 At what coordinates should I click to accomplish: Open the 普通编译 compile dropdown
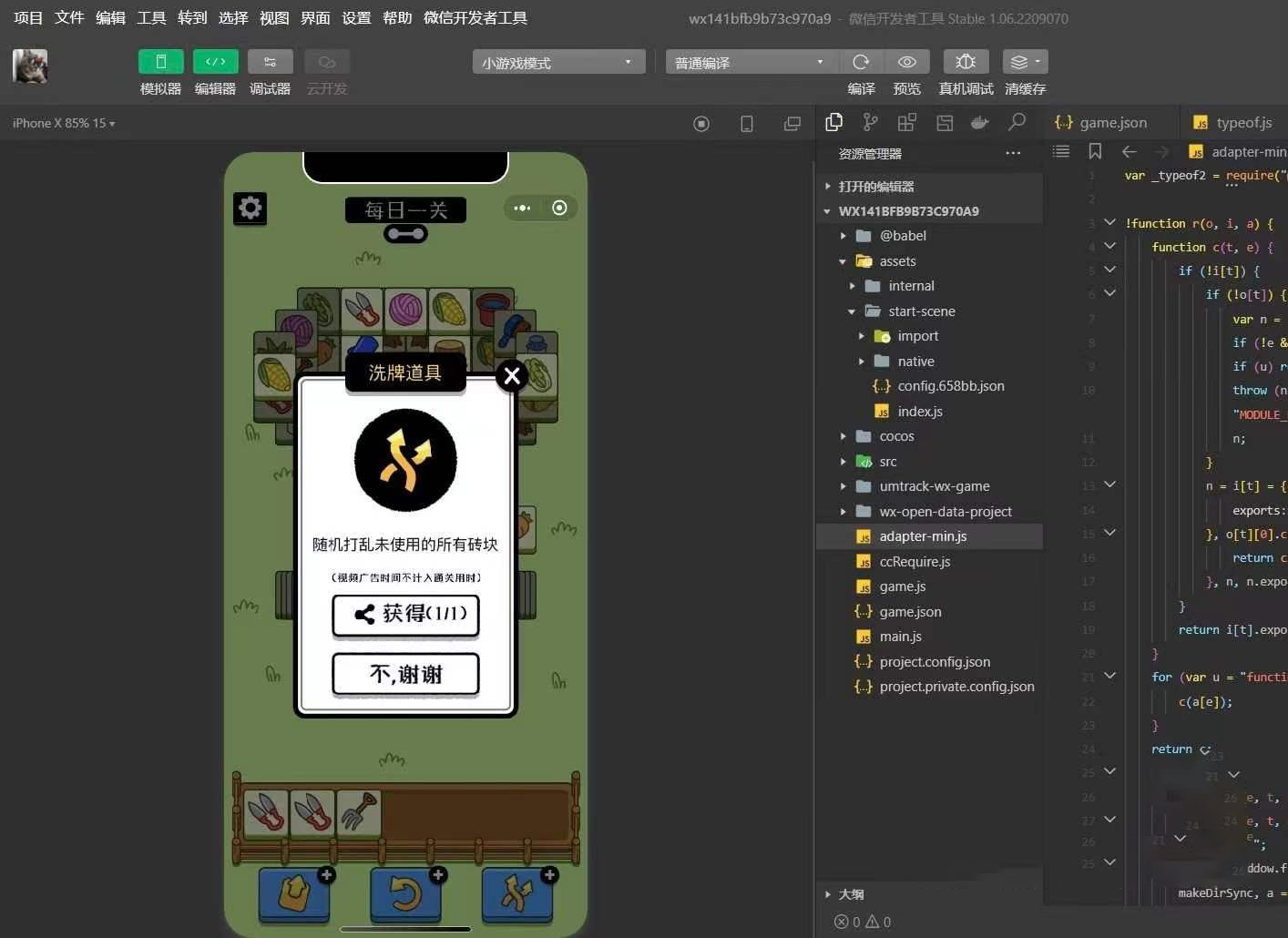click(x=751, y=62)
